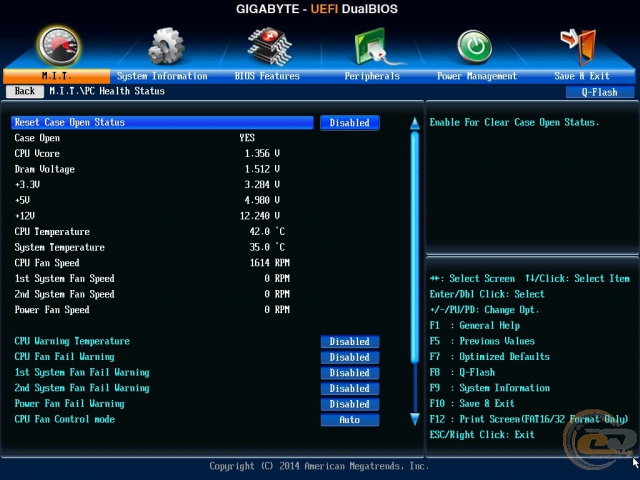
Task: Change CPU Fan Fail Warning value
Action: click(350, 357)
